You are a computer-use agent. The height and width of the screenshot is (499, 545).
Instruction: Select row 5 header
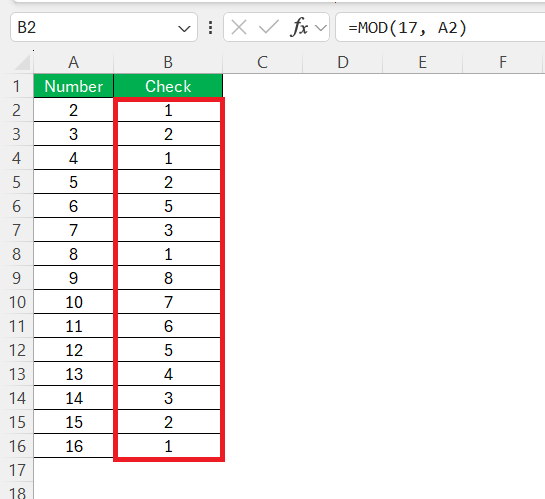(x=17, y=182)
